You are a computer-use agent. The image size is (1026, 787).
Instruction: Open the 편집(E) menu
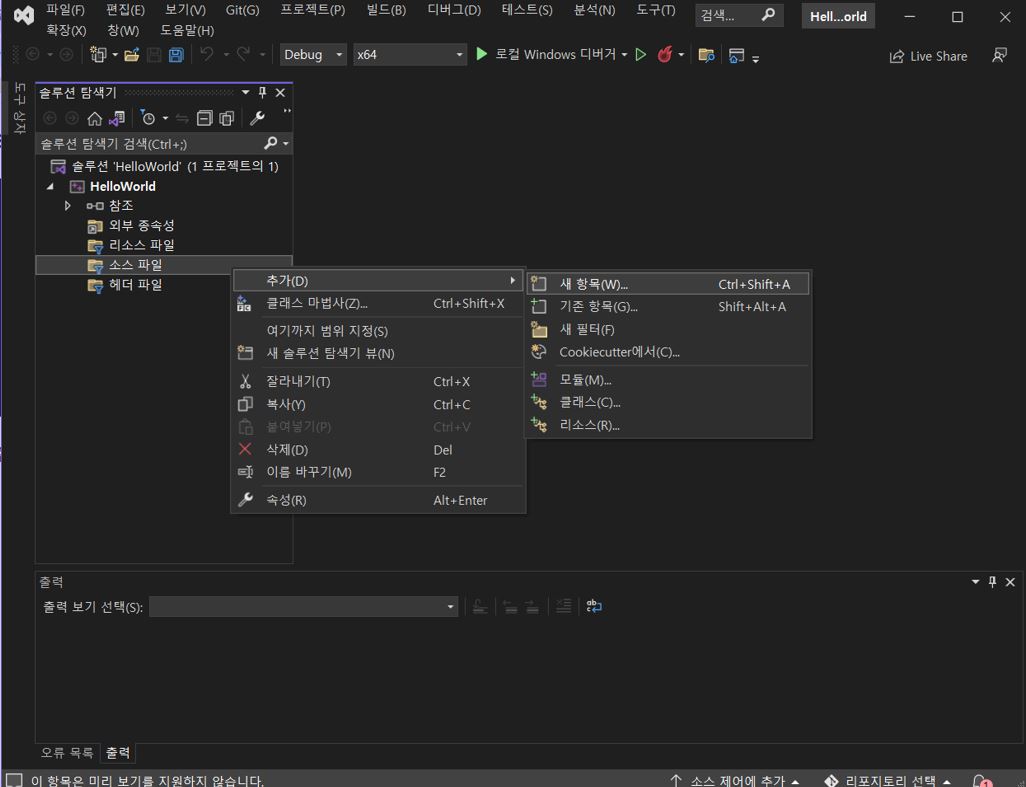tap(125, 10)
